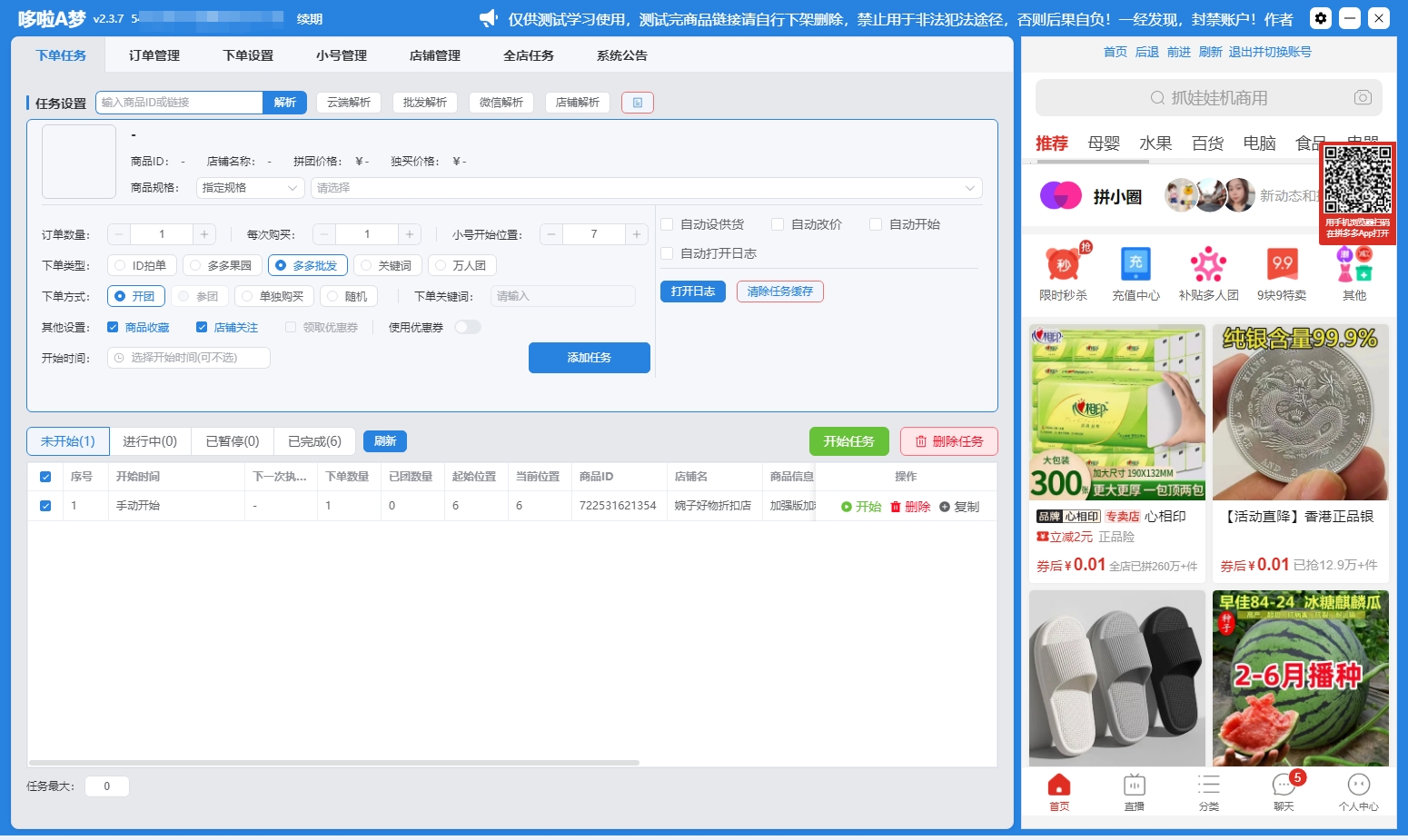
Task: Click the camera icon in search bar
Action: click(1362, 97)
